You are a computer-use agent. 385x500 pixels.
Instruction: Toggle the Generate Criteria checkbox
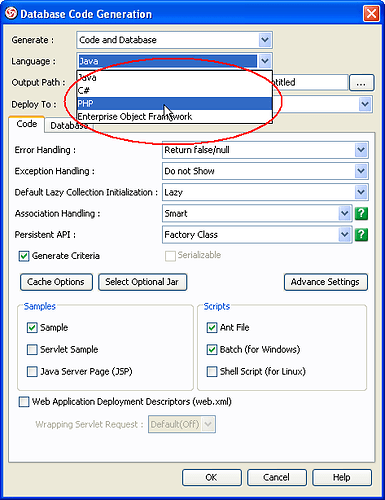[24, 256]
